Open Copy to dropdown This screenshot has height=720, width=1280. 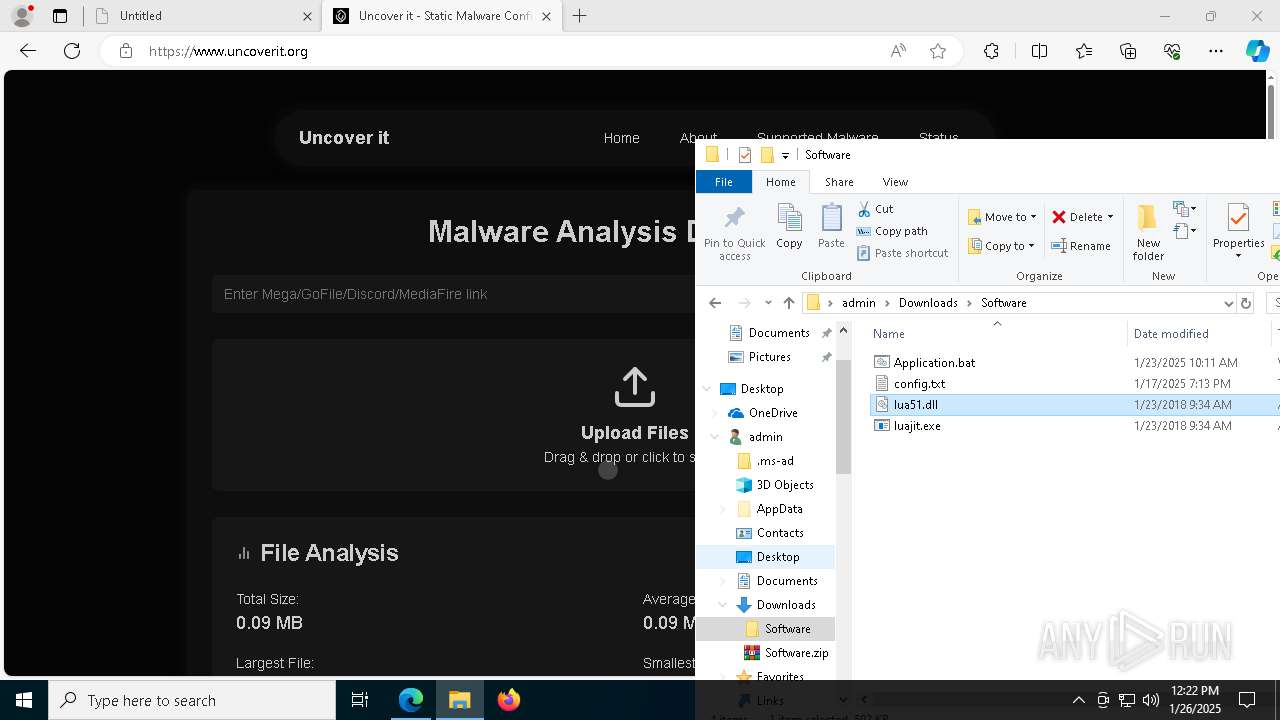coord(1001,246)
